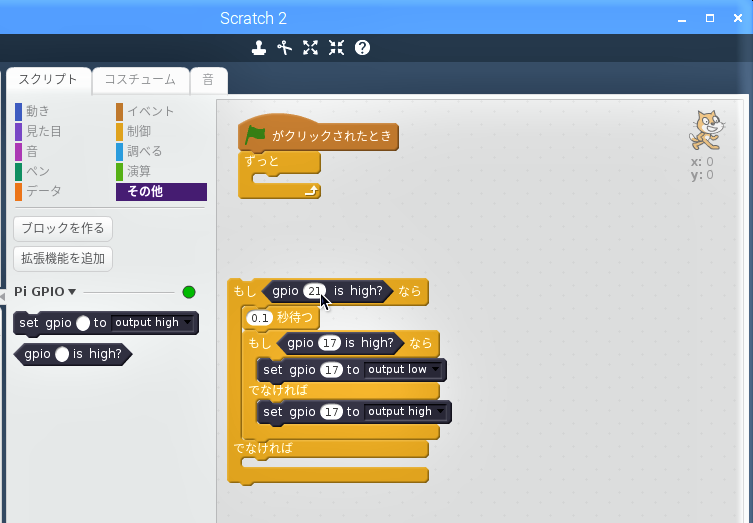Click the 17 field in set output high block
The width and height of the screenshot is (753, 523).
point(331,412)
